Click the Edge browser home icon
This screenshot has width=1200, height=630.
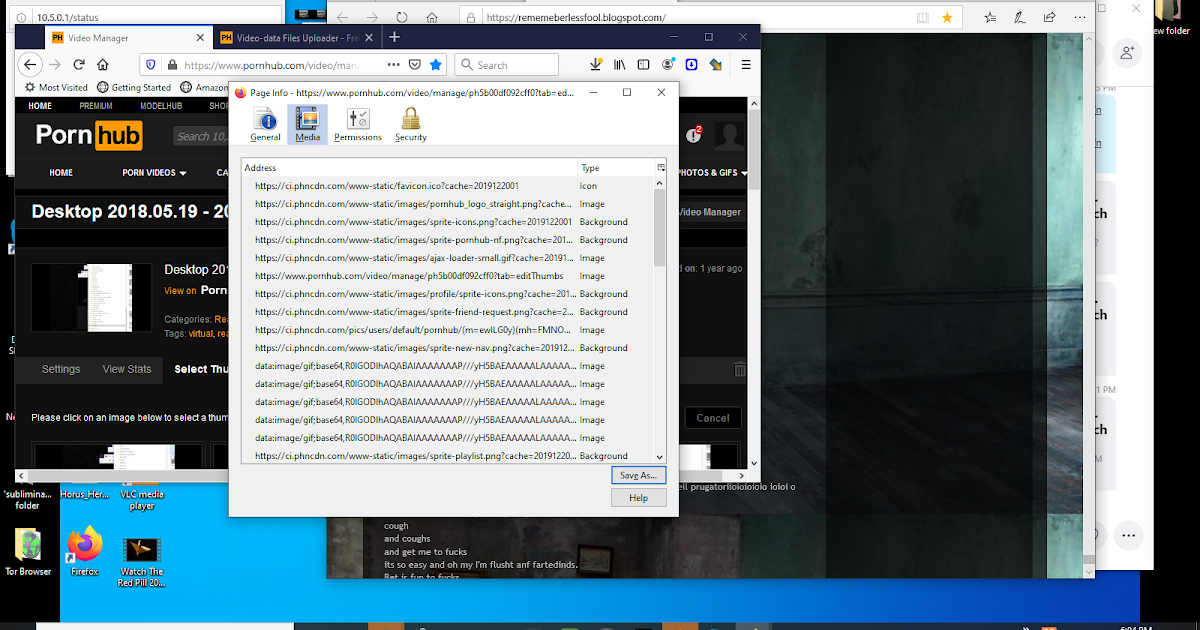coord(431,17)
